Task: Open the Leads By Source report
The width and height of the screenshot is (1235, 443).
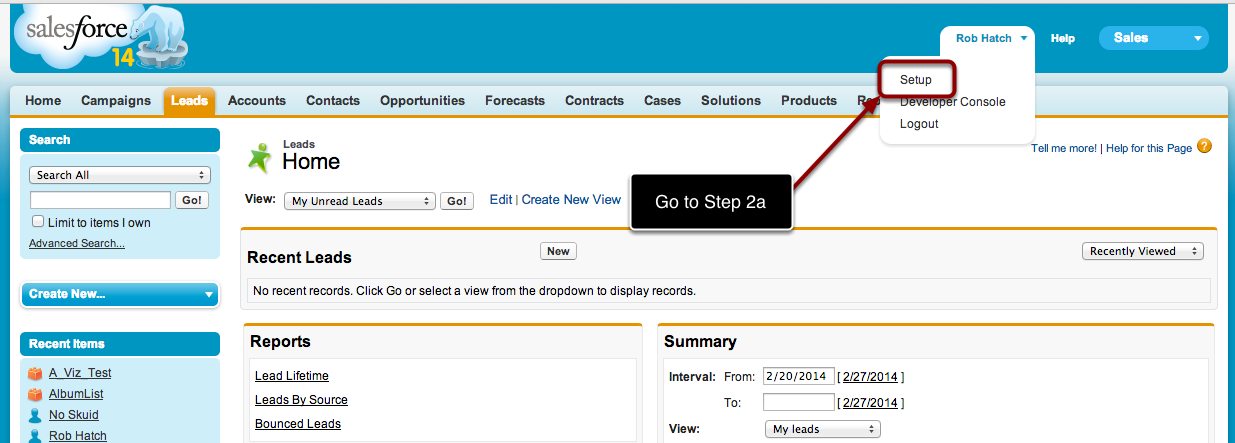Action: point(301,400)
